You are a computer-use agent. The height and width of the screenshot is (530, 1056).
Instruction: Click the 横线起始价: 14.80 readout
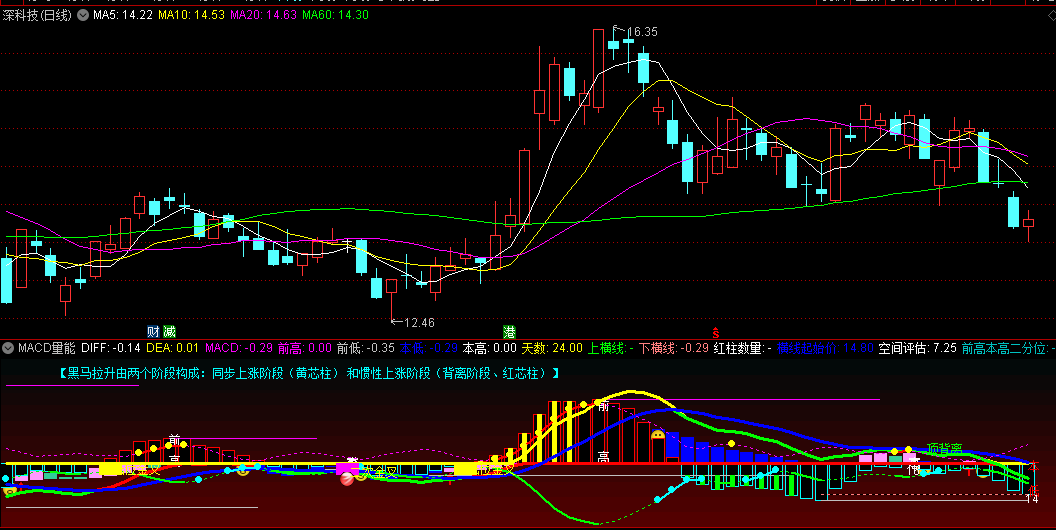click(x=825, y=348)
